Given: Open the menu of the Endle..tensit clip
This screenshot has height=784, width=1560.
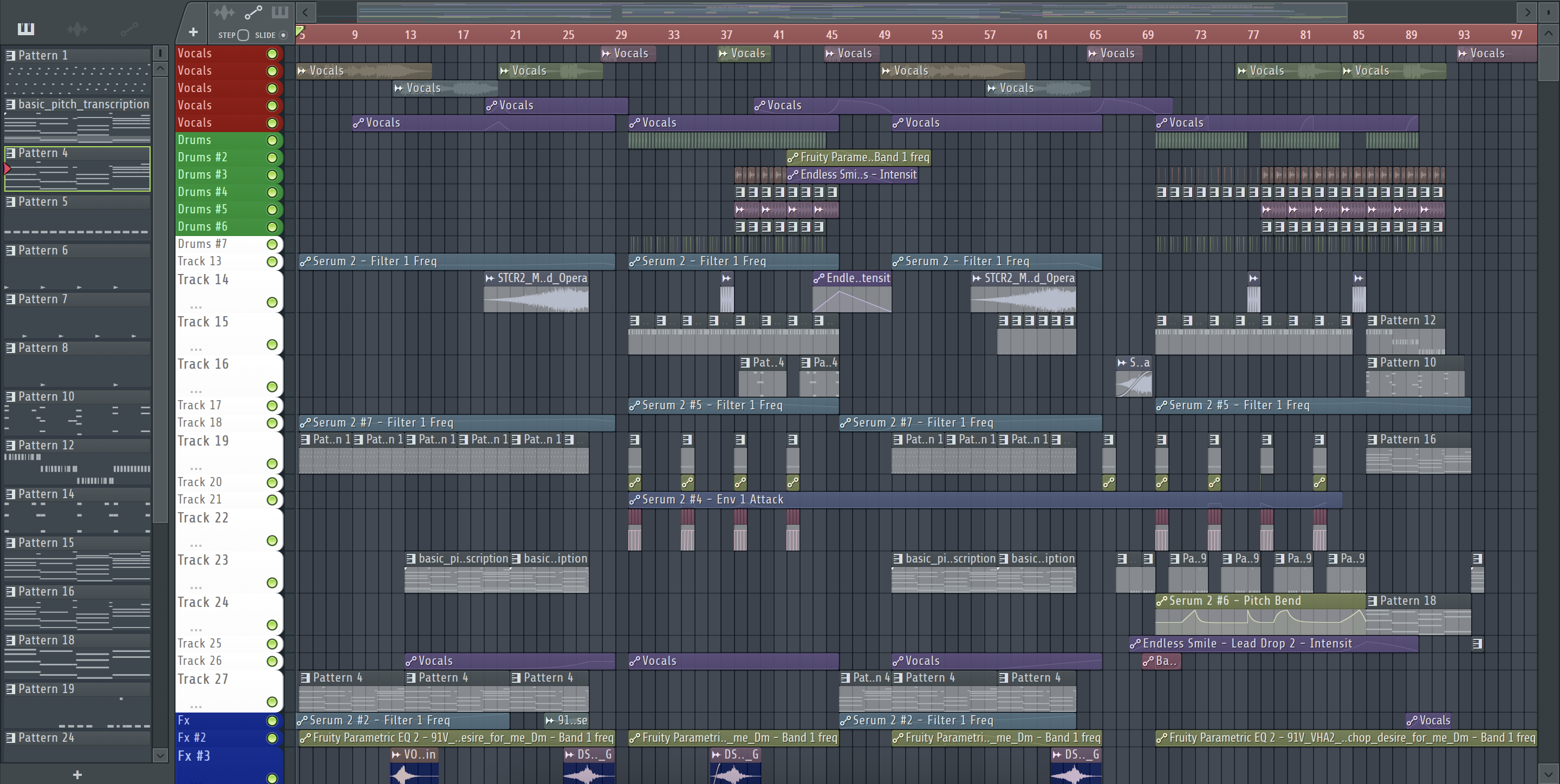Looking at the screenshot, I should pos(818,278).
